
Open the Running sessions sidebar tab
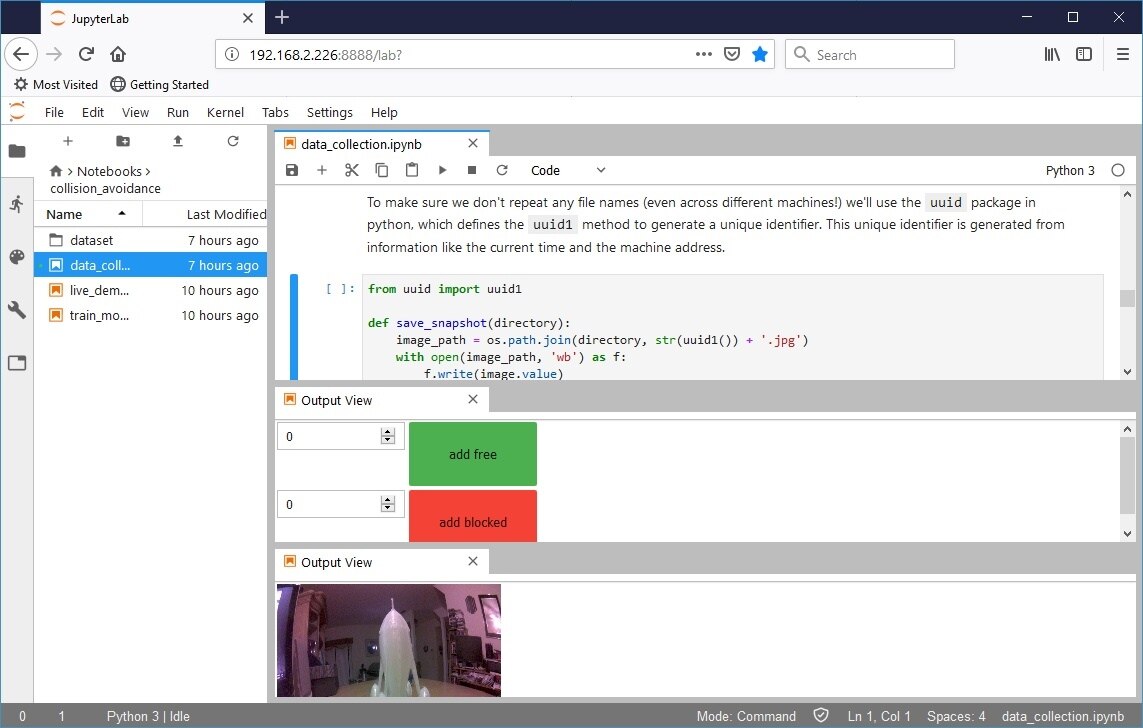click(17, 204)
